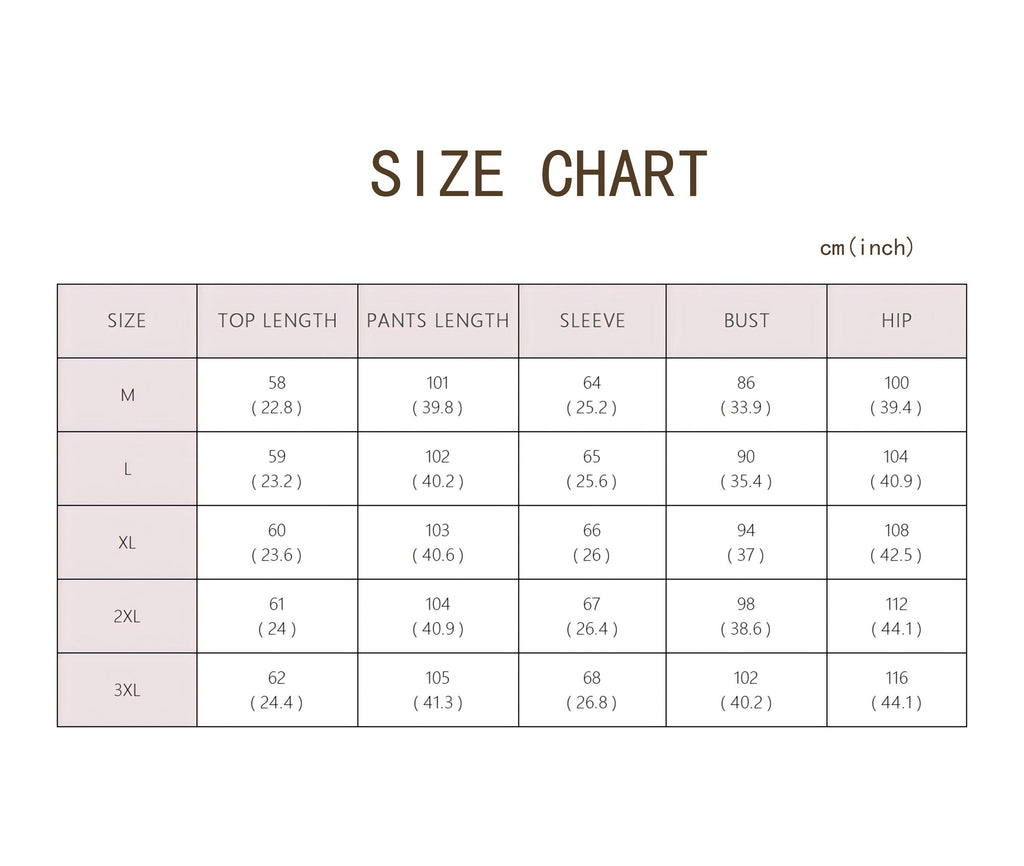The width and height of the screenshot is (1024, 866).
Task: Select the SLEEVE column header
Action: point(592,321)
